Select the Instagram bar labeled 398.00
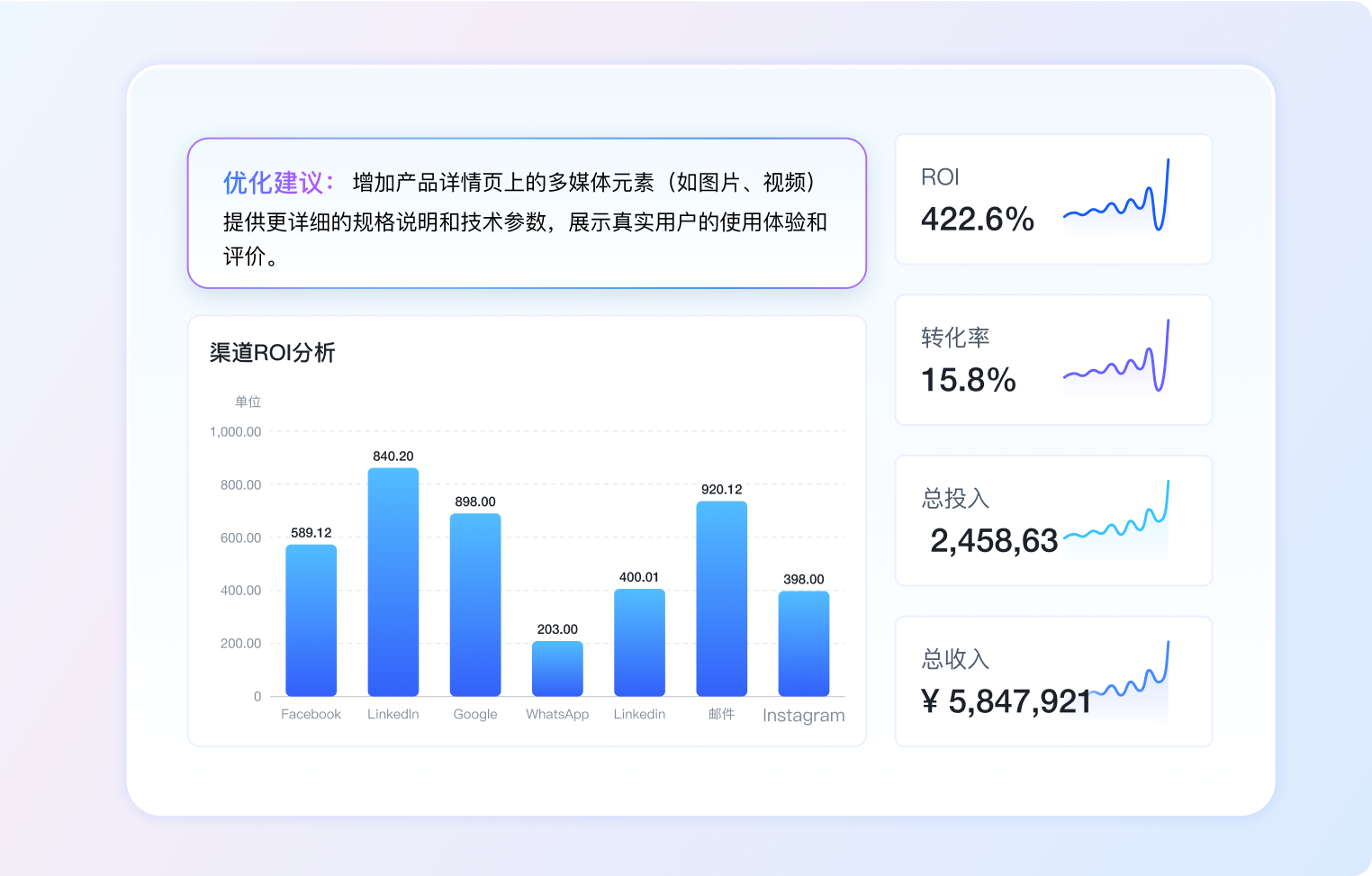The width and height of the screenshot is (1372, 876). [x=804, y=644]
